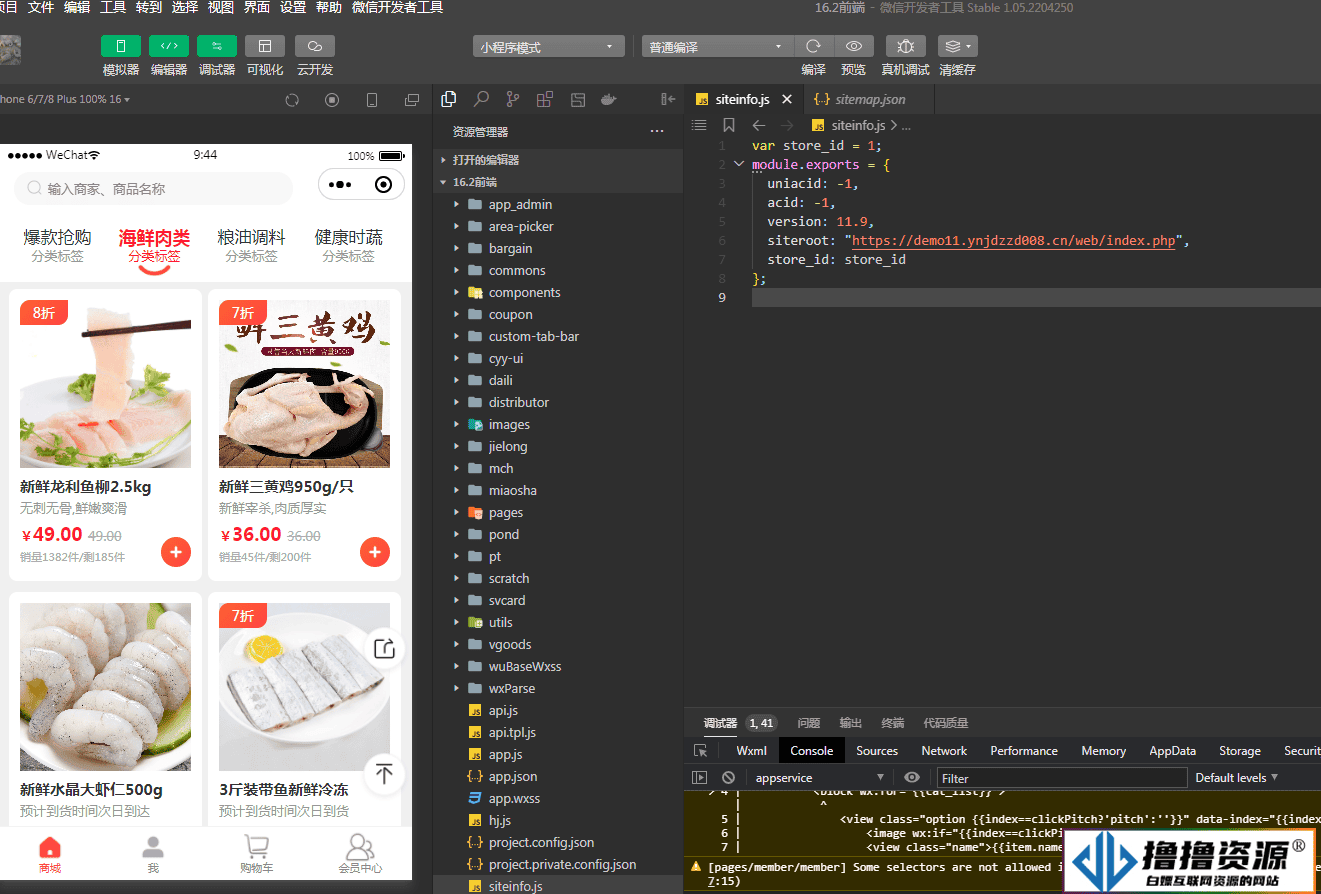Fold the module.exports code block

coord(739,164)
